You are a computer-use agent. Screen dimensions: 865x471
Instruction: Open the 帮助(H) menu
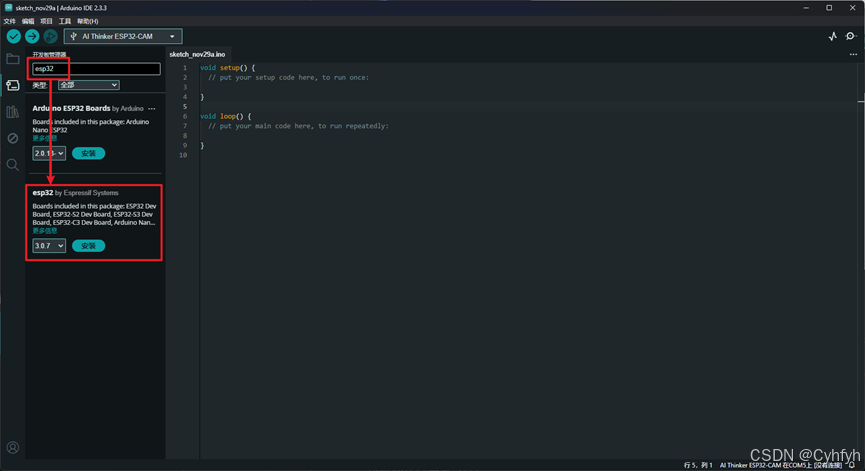tap(88, 21)
